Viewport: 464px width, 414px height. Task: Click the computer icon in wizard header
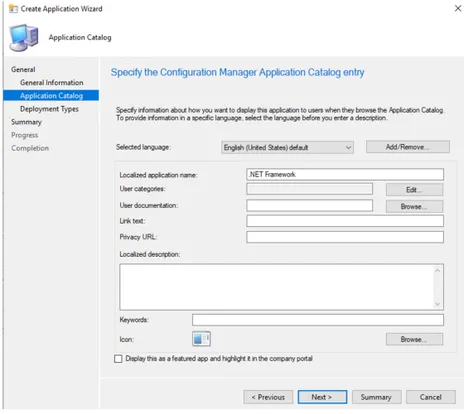(24, 38)
